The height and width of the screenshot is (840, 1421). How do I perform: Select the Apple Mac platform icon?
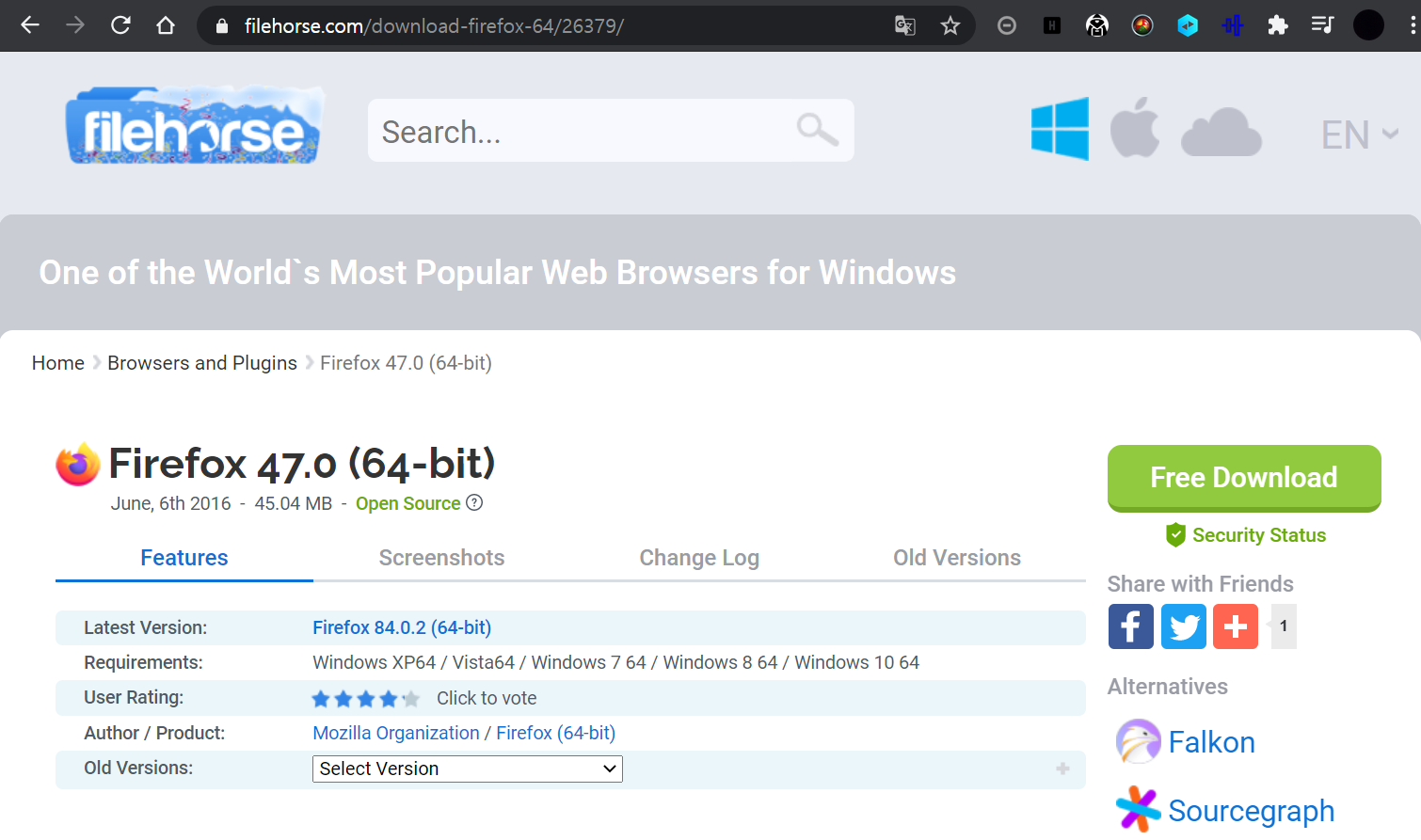point(1135,127)
